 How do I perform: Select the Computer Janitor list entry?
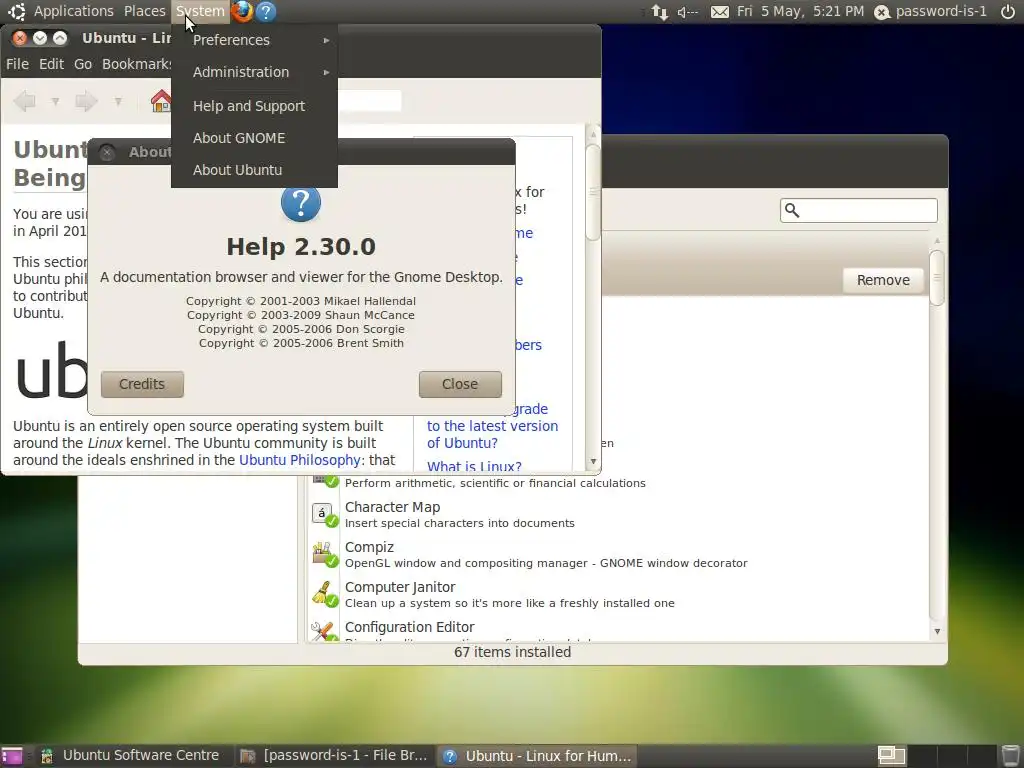[617, 594]
